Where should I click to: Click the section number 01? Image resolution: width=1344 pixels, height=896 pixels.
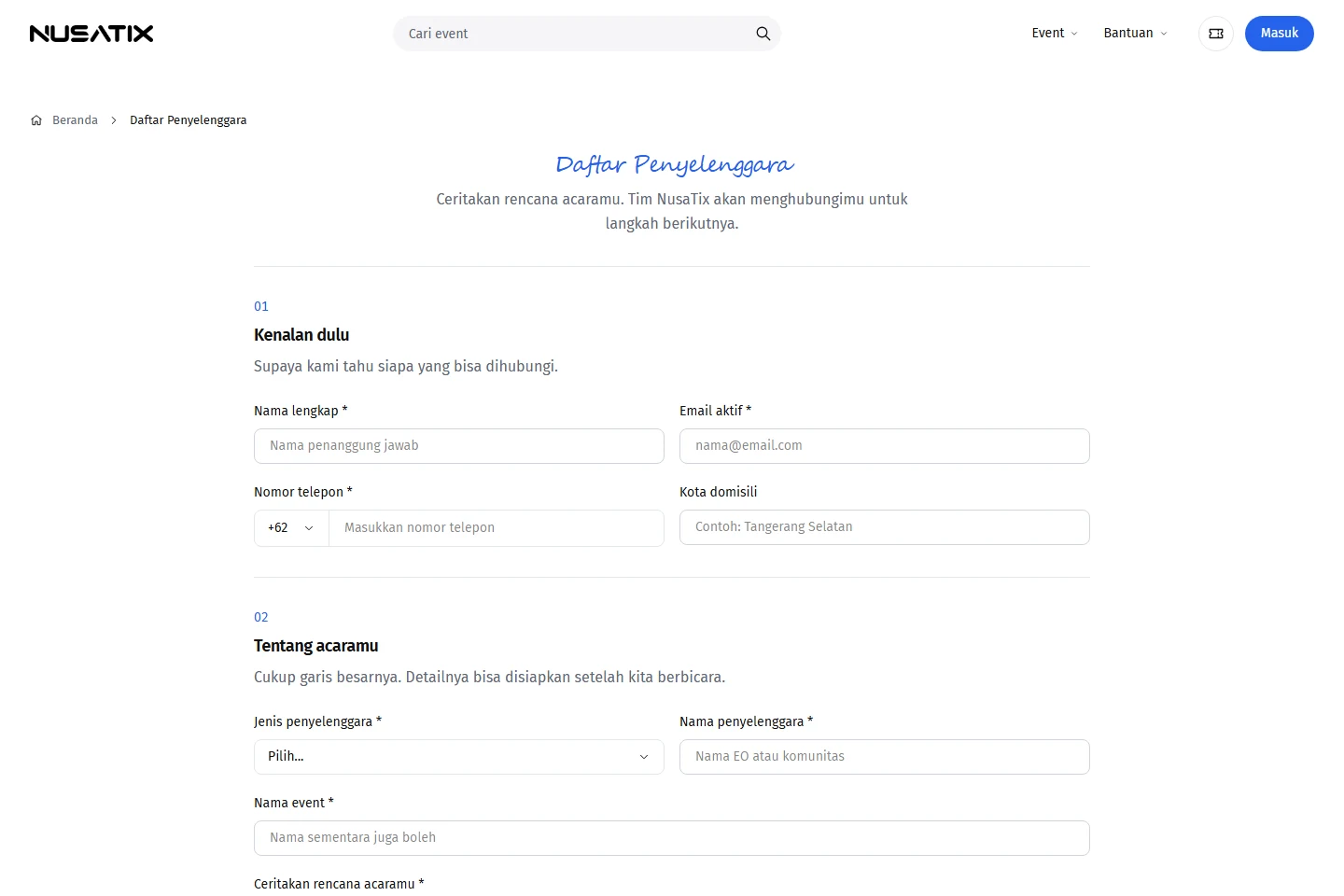tap(261, 306)
